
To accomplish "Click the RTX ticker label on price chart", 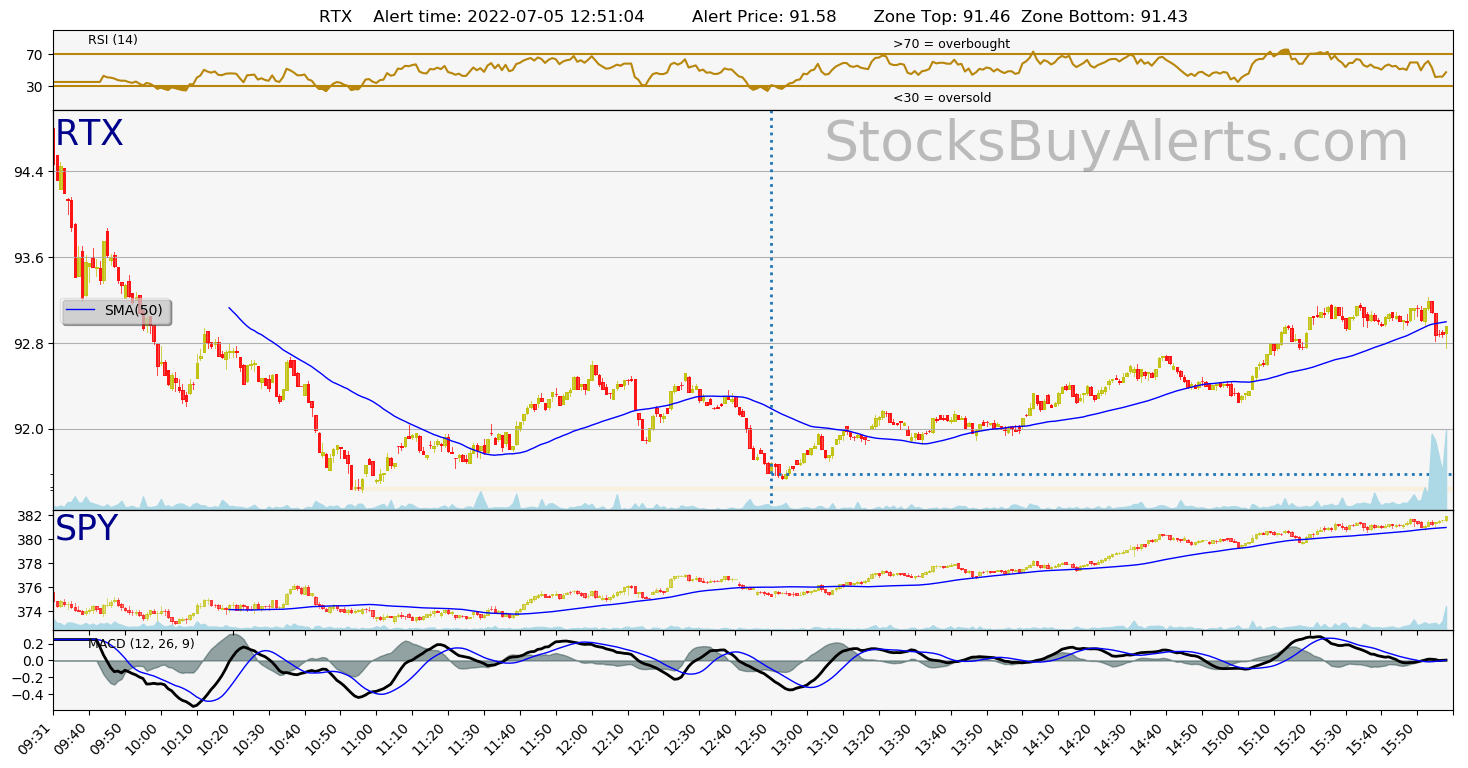I will (89, 134).
